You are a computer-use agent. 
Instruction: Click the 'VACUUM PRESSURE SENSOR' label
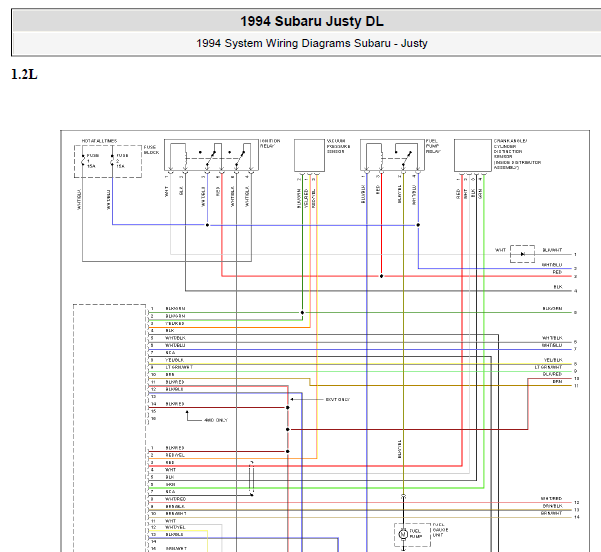338,146
